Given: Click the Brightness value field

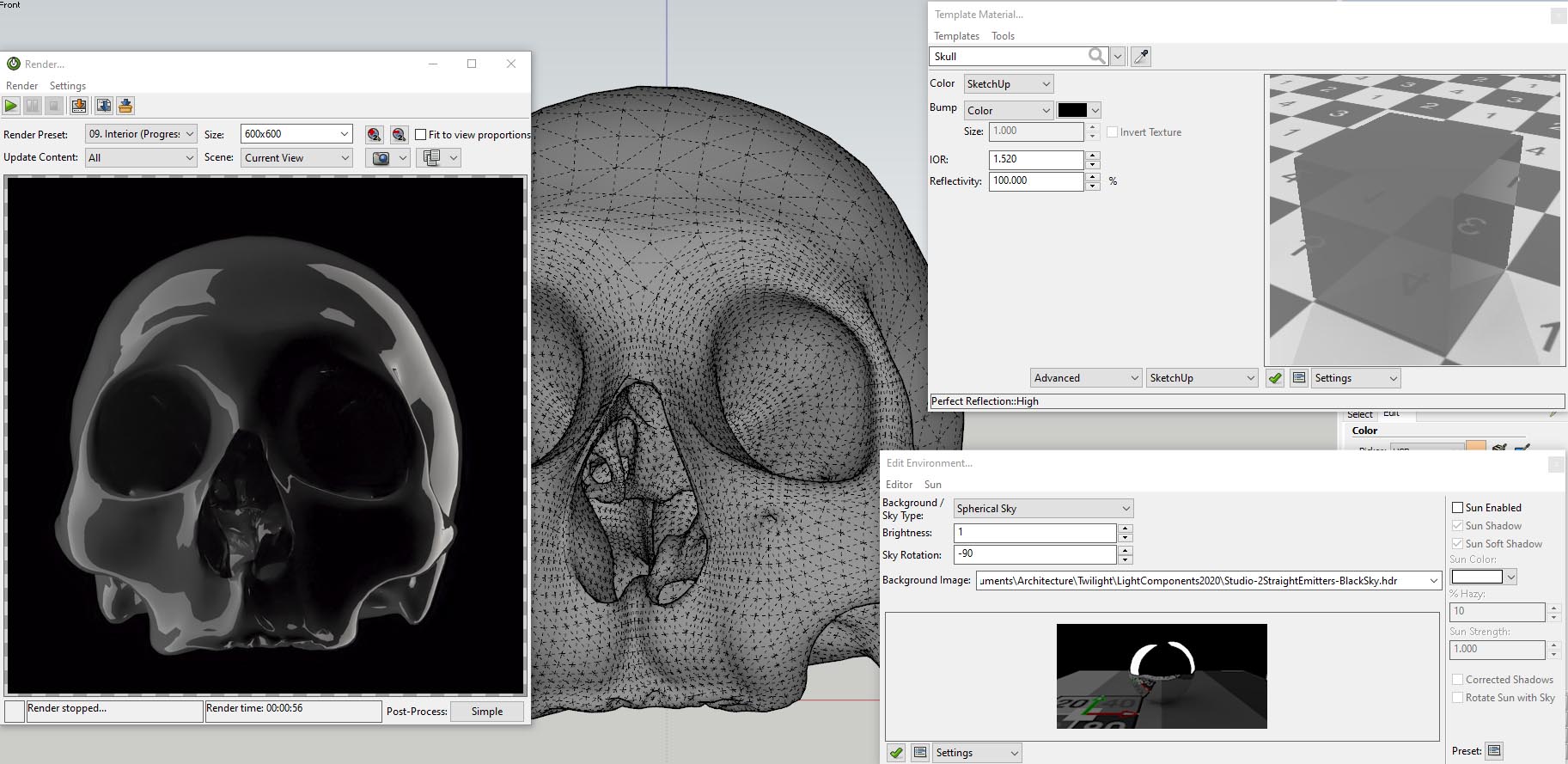Looking at the screenshot, I should click(1035, 533).
